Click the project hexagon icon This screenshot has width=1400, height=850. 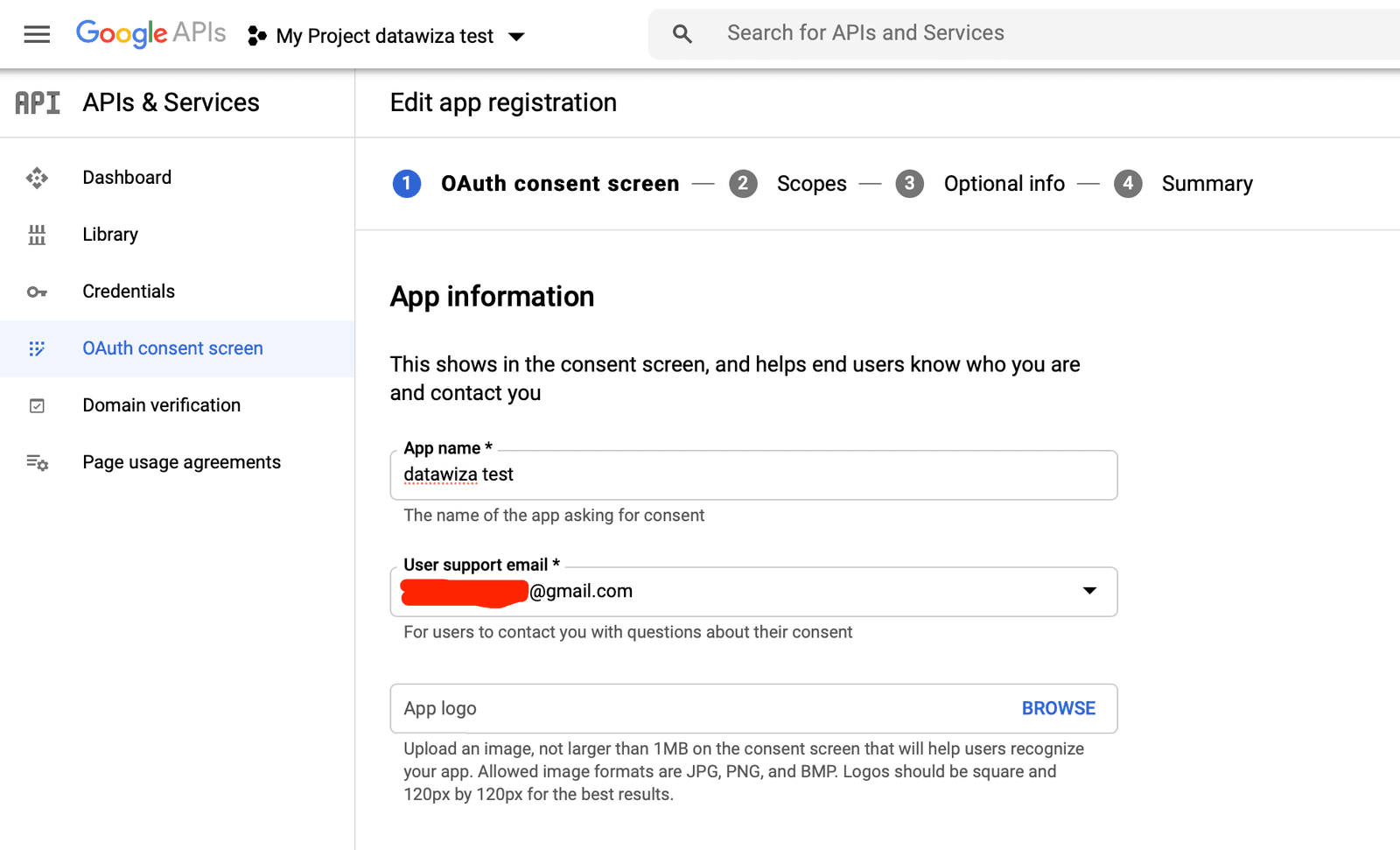pyautogui.click(x=256, y=36)
